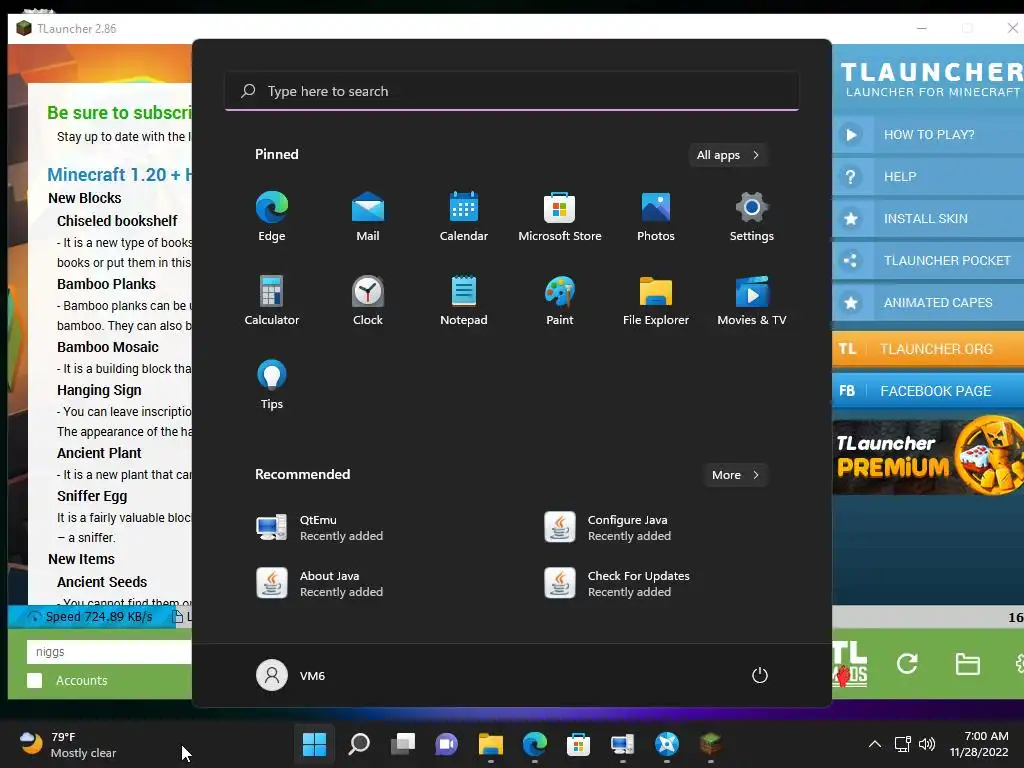The width and height of the screenshot is (1024, 768).
Task: Open the Calendar app
Action: tap(464, 216)
